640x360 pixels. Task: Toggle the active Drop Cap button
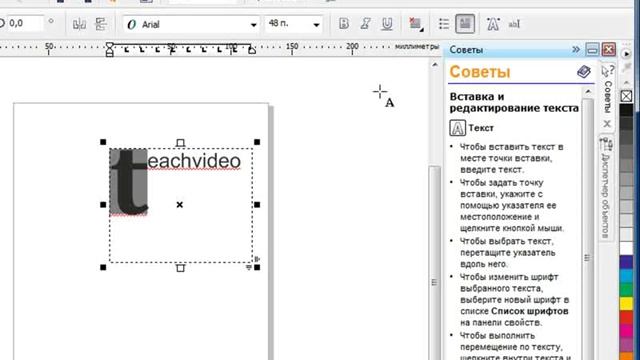click(464, 24)
